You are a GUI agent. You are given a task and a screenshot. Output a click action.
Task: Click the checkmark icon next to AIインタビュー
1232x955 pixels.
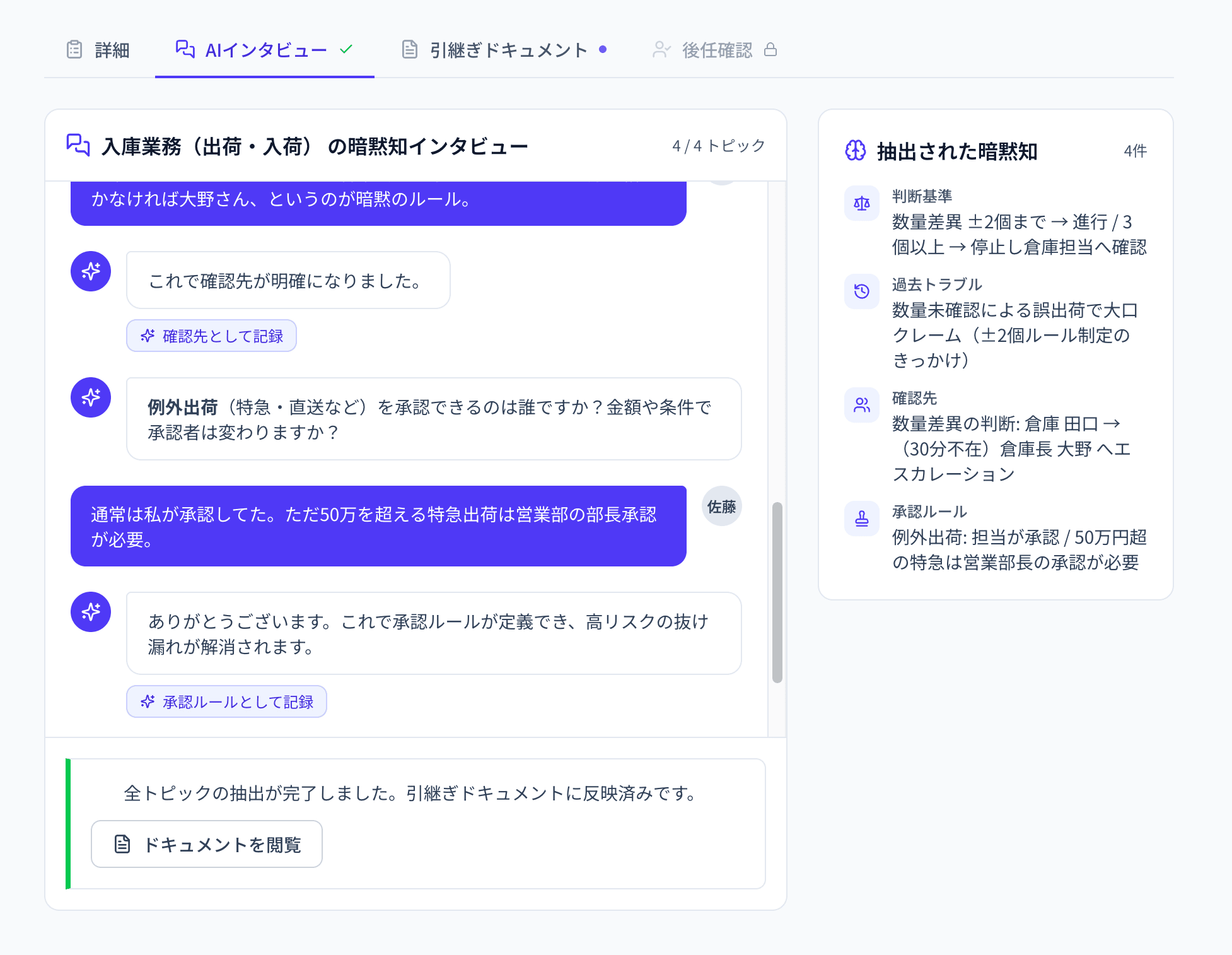(x=346, y=49)
